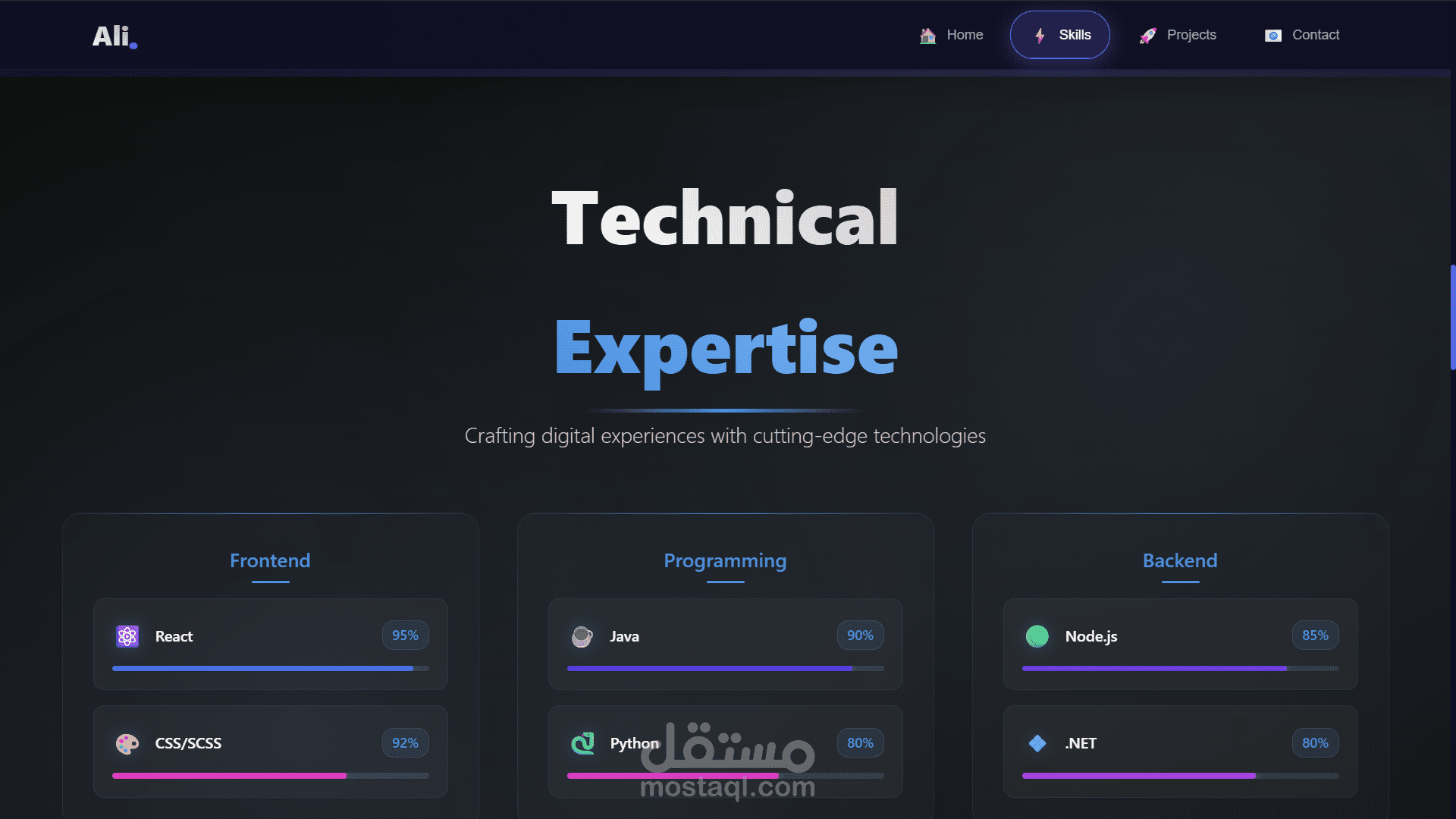Click the blue .NET diamond icon

(1037, 744)
